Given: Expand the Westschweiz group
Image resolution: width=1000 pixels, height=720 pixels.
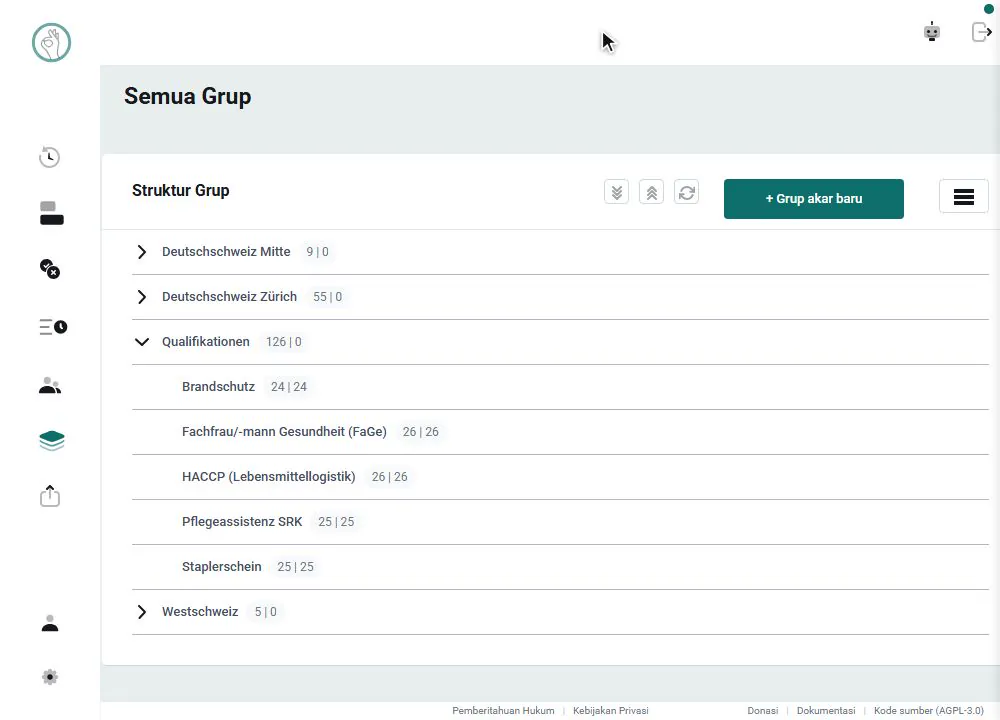Looking at the screenshot, I should point(142,612).
